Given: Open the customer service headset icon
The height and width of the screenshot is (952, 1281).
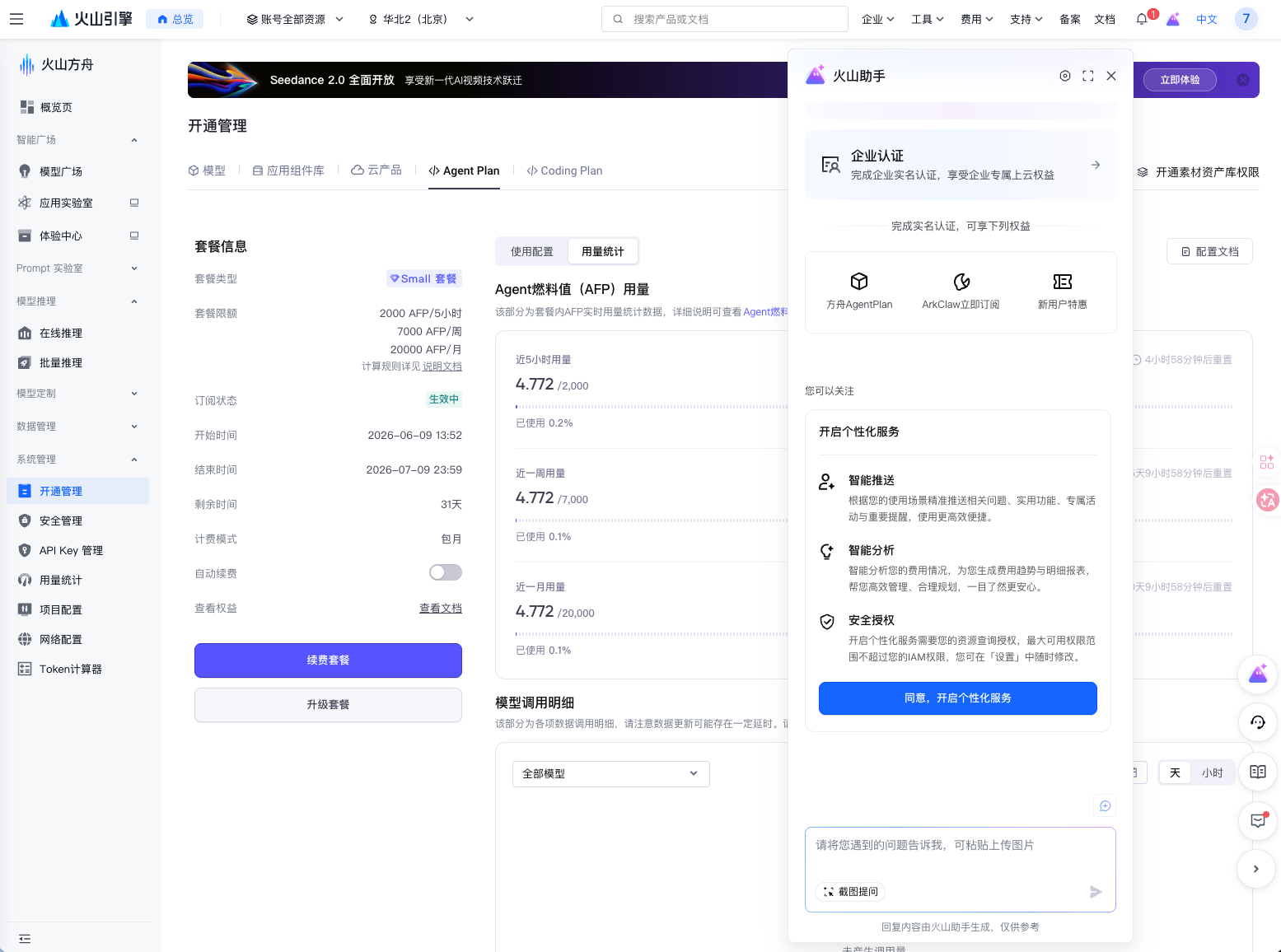Looking at the screenshot, I should point(1258,723).
